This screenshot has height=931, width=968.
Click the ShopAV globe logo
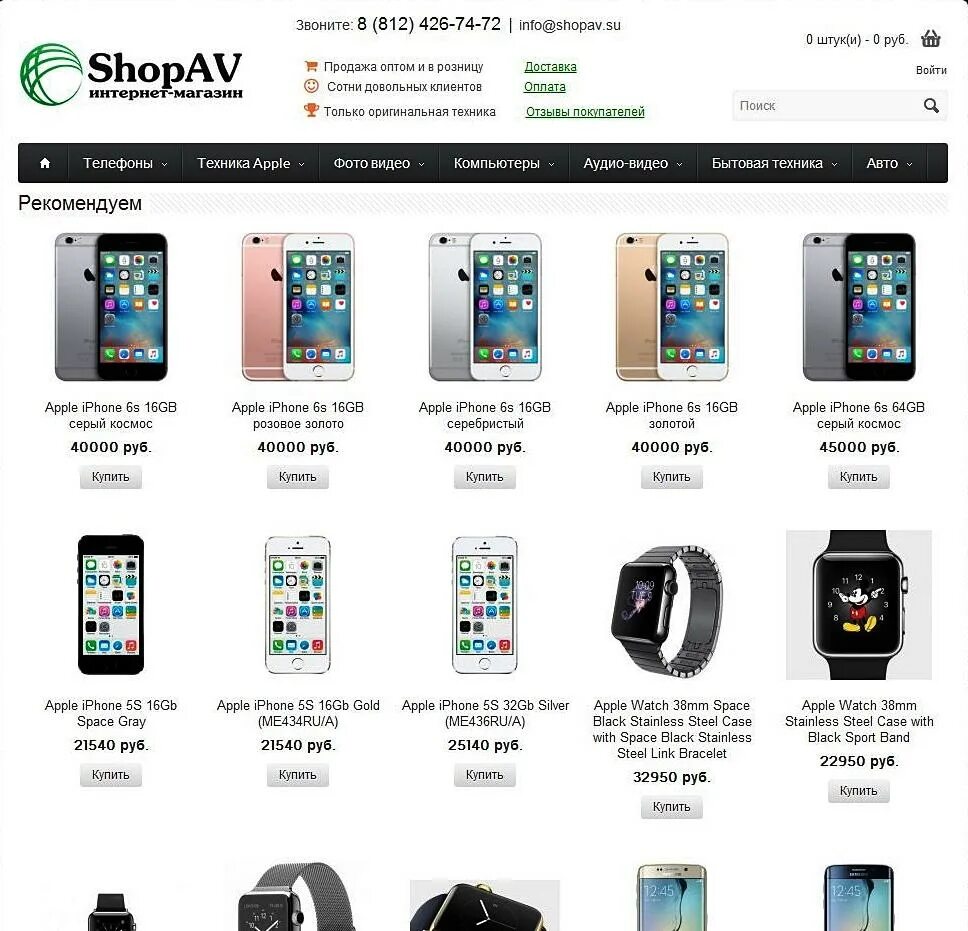tap(51, 74)
